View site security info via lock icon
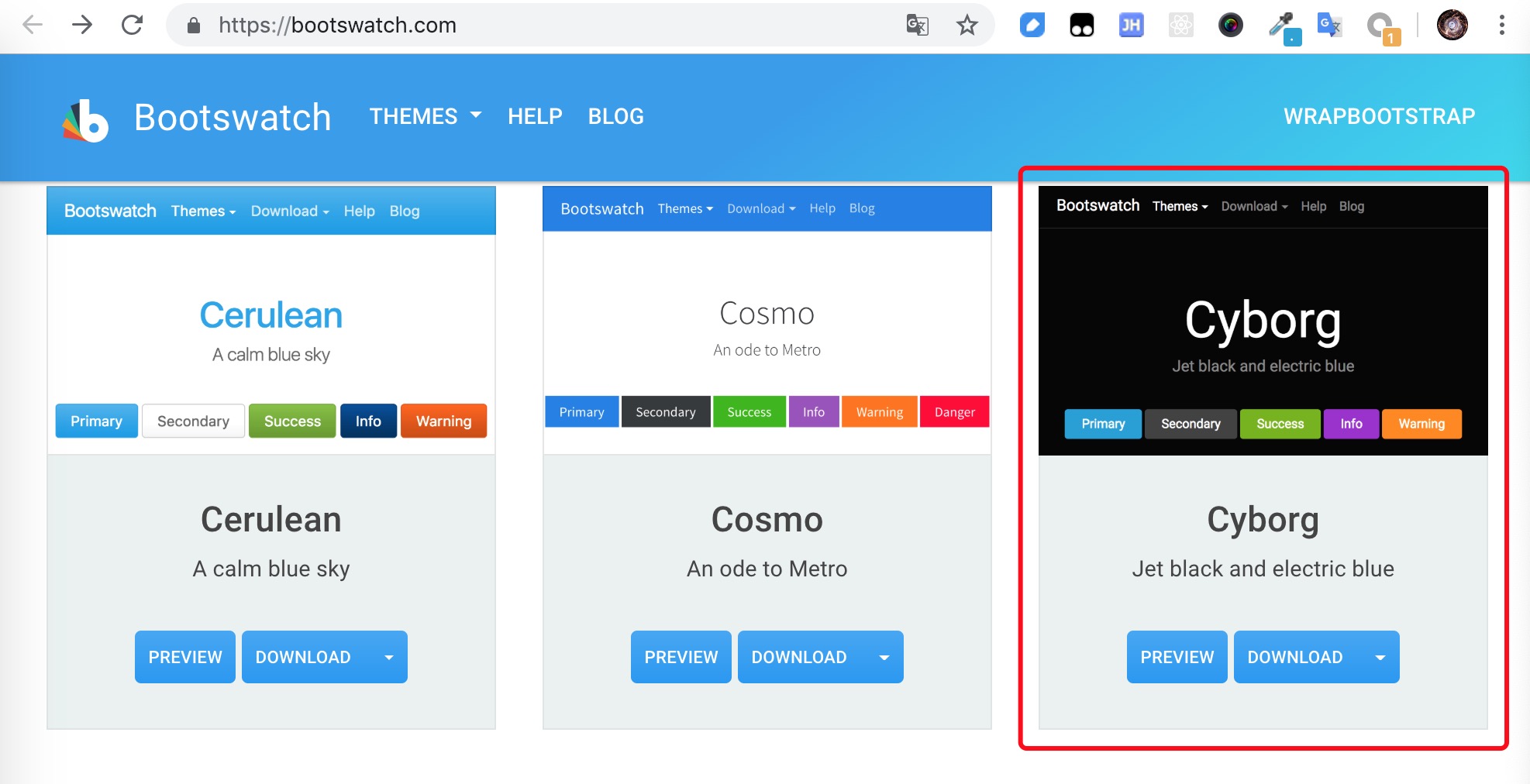 coord(194,26)
